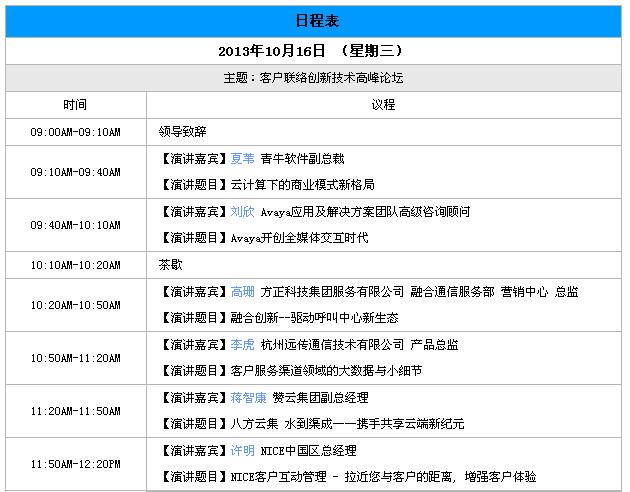Select the 11:50AM-12:20PM time slot
Viewport: 630px width, 492px height.
[75, 464]
